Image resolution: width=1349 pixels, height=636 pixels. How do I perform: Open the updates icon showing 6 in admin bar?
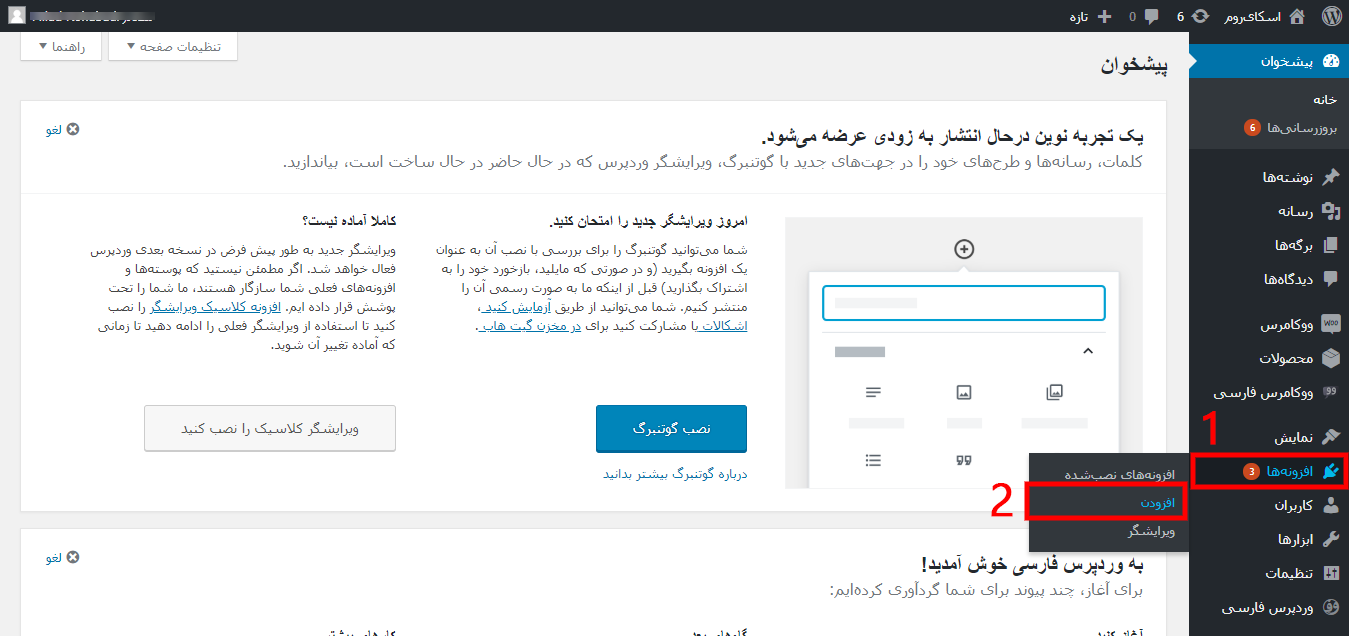point(1201,16)
